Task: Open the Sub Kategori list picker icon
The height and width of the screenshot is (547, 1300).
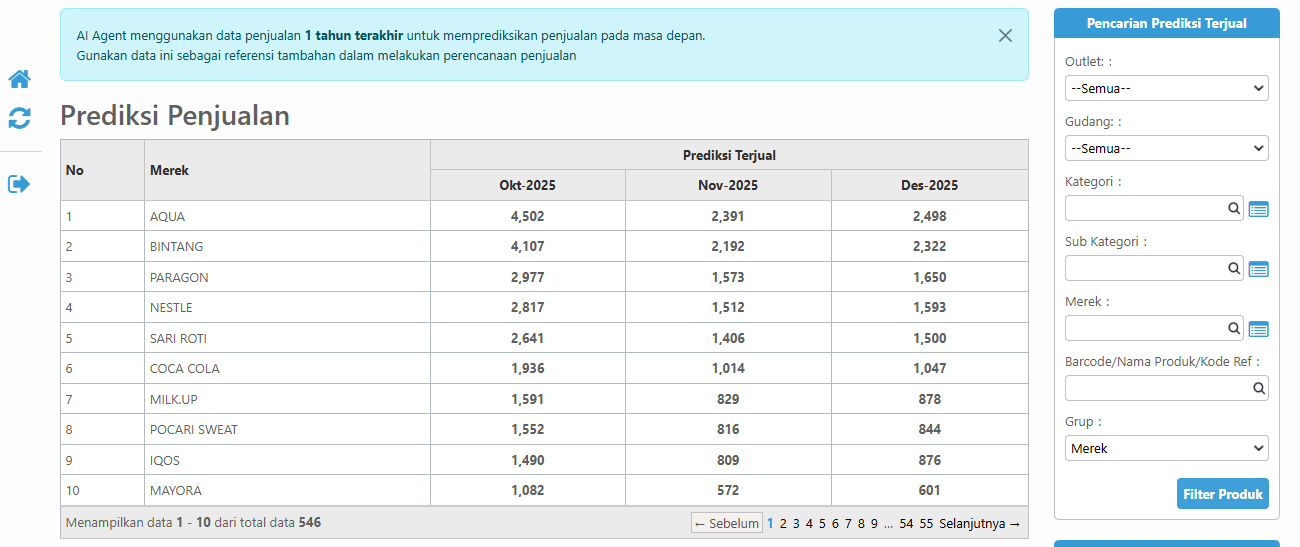Action: click(1258, 269)
